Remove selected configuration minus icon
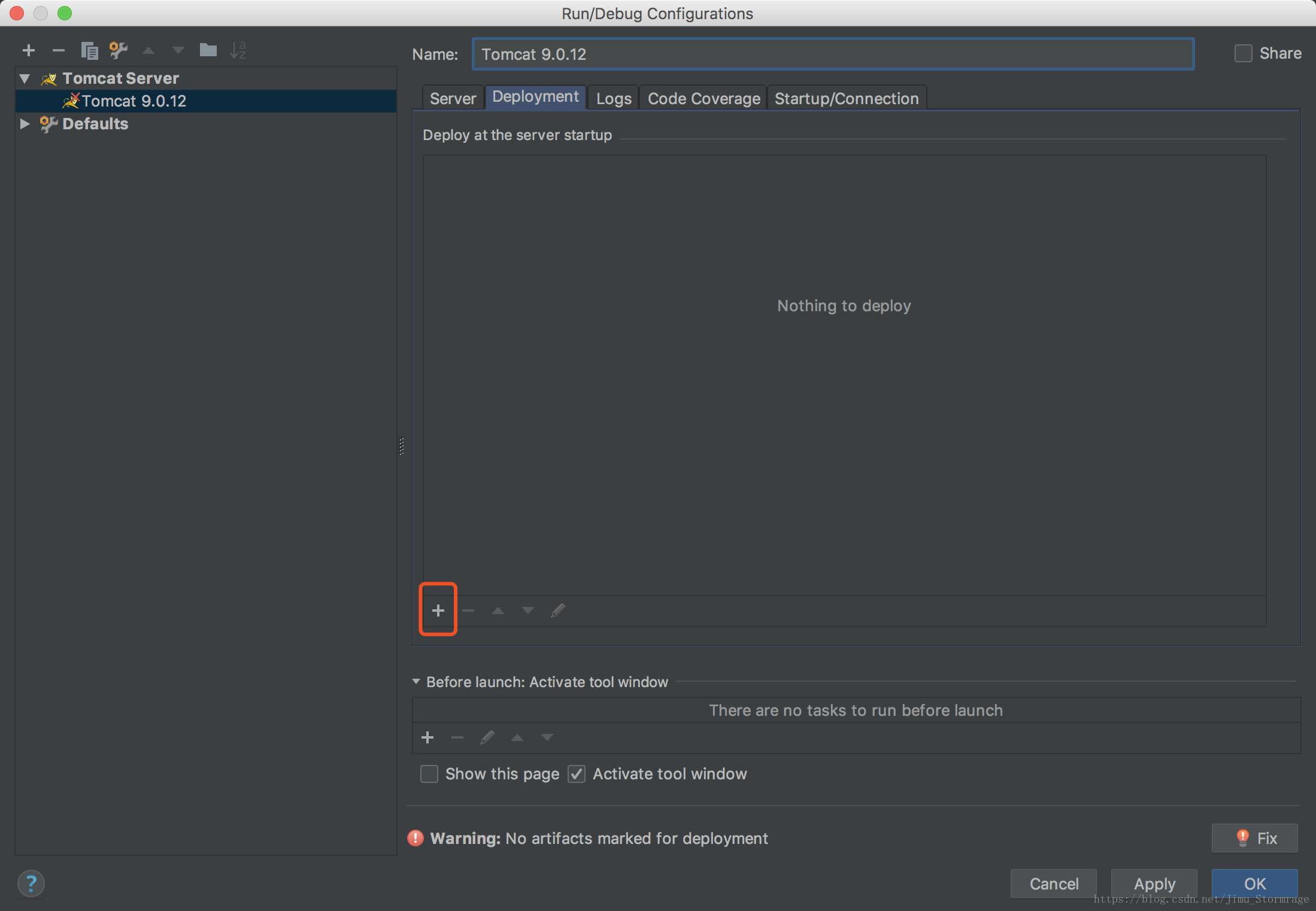The image size is (1316, 911). (58, 50)
